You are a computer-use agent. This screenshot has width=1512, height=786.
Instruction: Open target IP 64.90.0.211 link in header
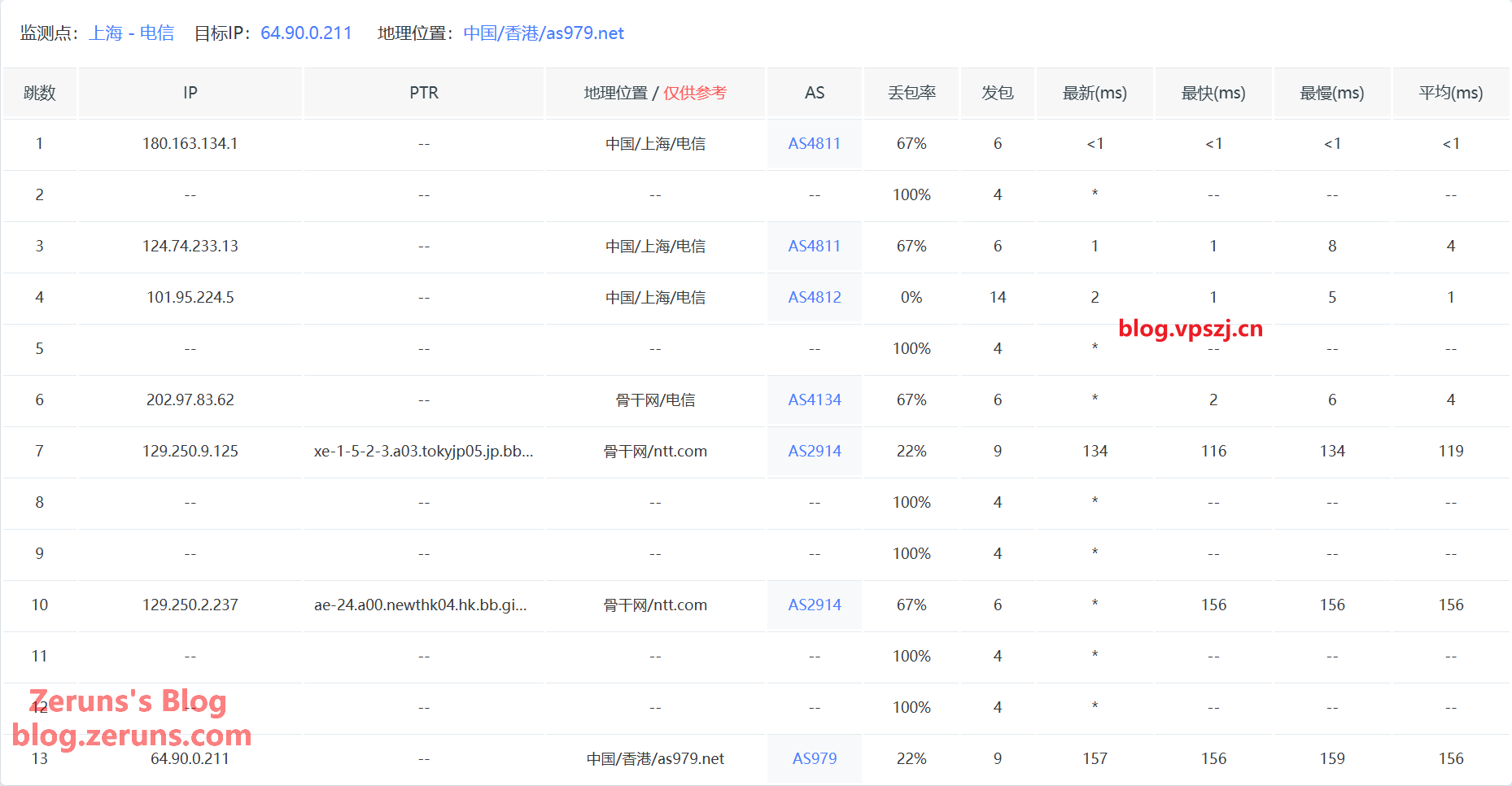point(306,33)
